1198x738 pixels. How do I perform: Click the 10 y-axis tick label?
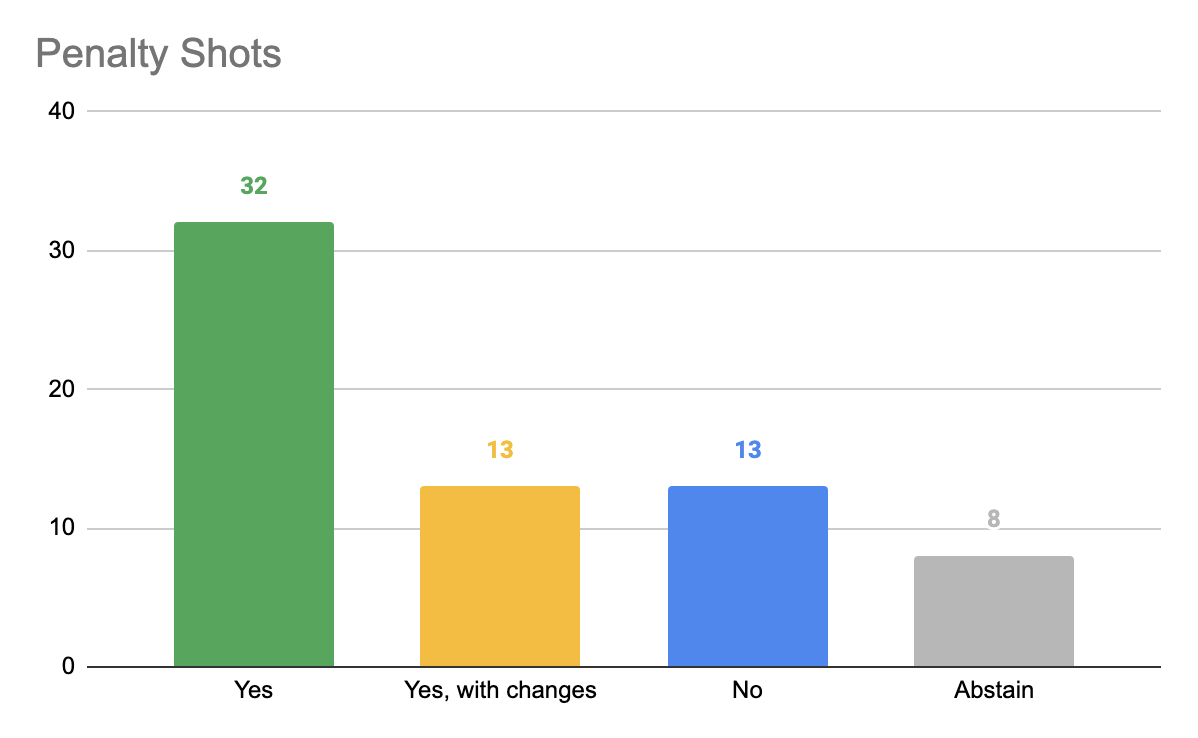(61, 527)
